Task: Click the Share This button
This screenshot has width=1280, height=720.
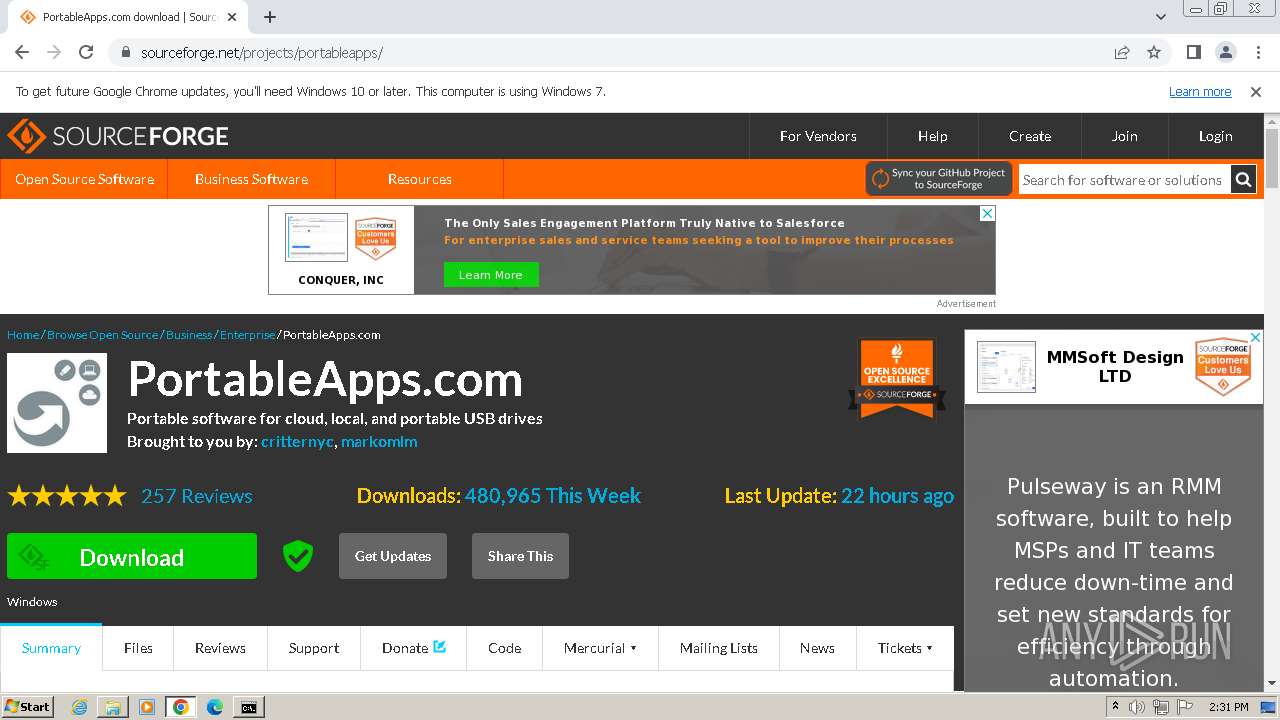Action: (520, 556)
